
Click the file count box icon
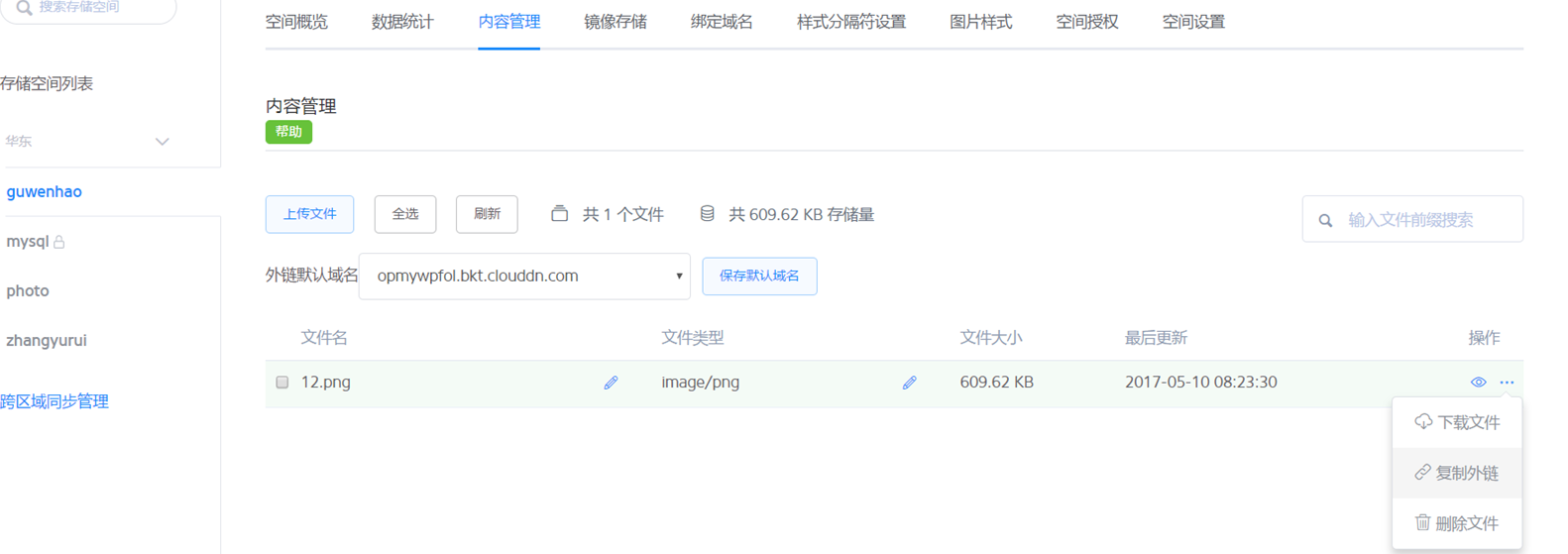click(x=559, y=214)
